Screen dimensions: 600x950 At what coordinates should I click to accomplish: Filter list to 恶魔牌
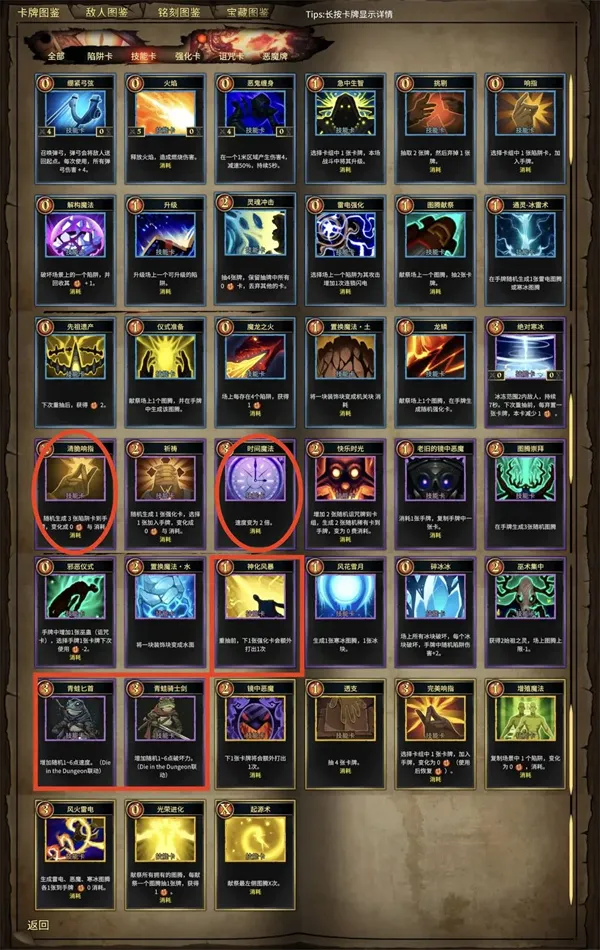tap(275, 56)
